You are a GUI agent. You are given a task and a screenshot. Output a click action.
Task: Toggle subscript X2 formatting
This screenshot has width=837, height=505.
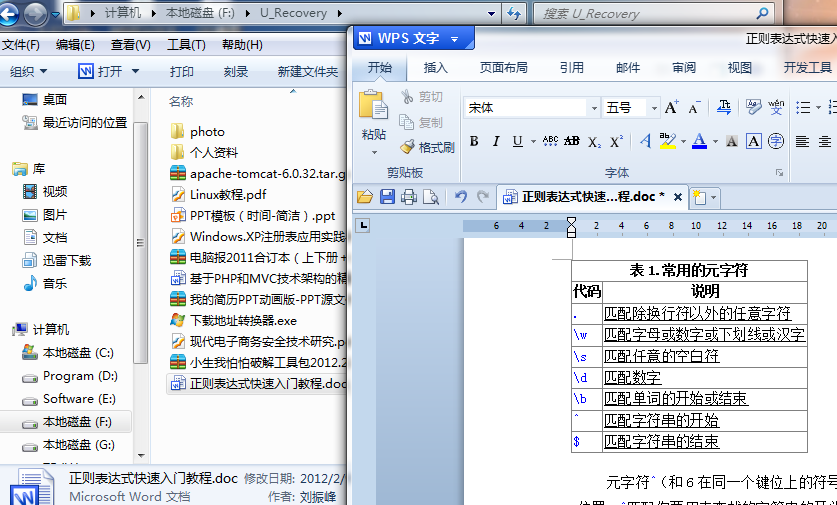tap(594, 141)
